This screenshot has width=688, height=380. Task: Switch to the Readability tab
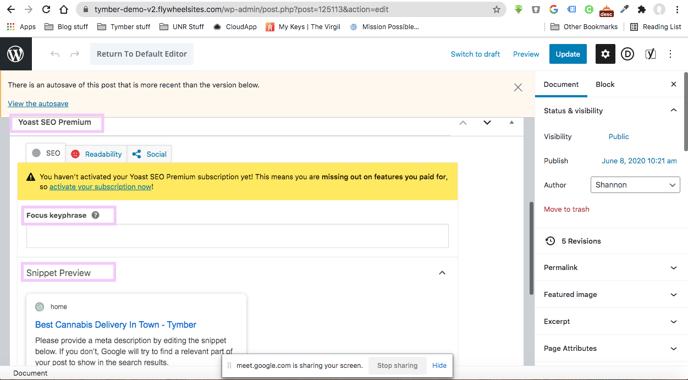(x=97, y=154)
